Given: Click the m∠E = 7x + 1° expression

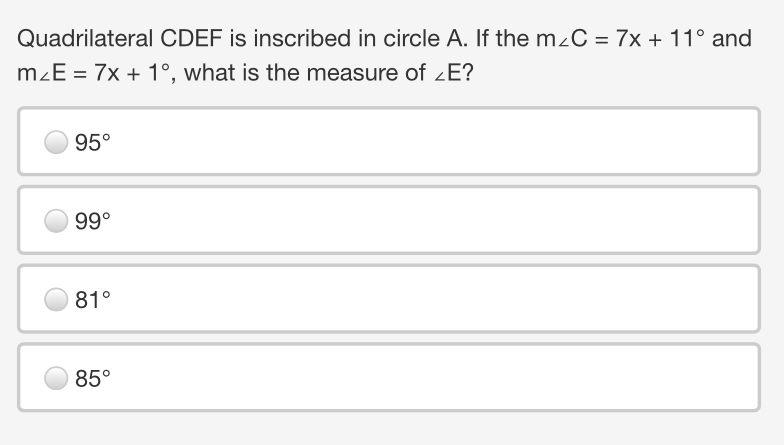Looking at the screenshot, I should (94, 73).
